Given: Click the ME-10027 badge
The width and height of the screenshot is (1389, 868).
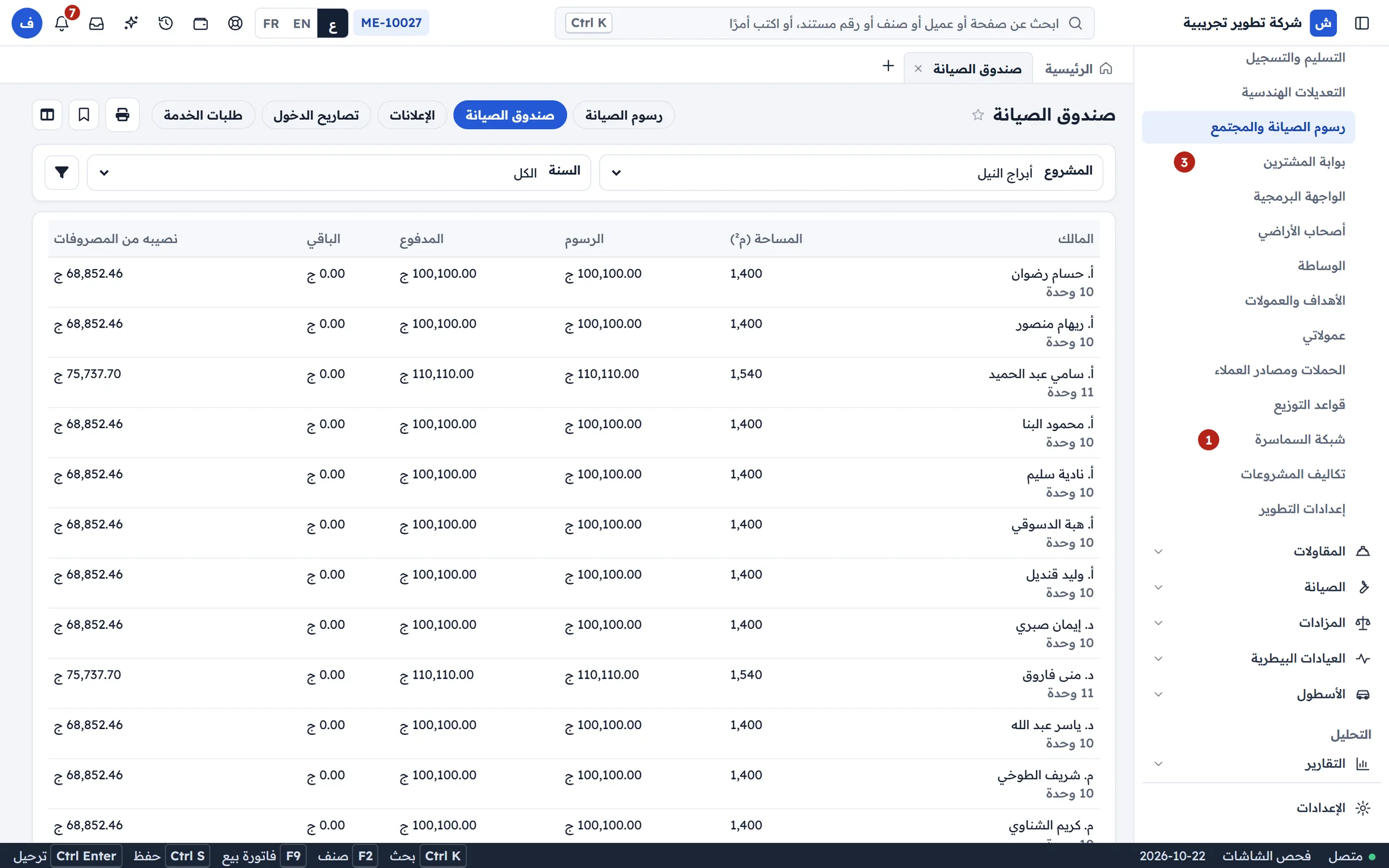Looking at the screenshot, I should 391,23.
